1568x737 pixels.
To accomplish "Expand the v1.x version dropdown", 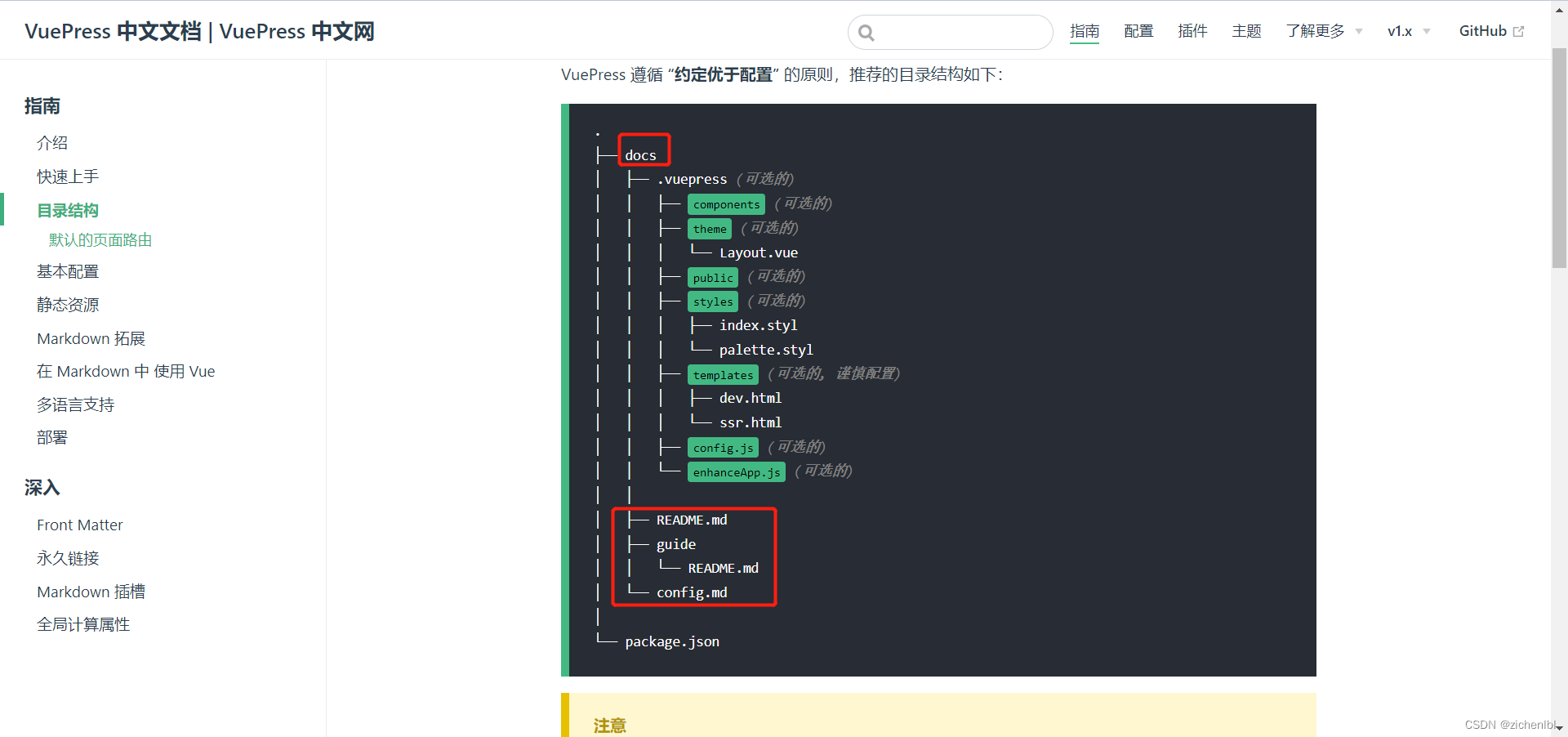I will [x=1409, y=31].
